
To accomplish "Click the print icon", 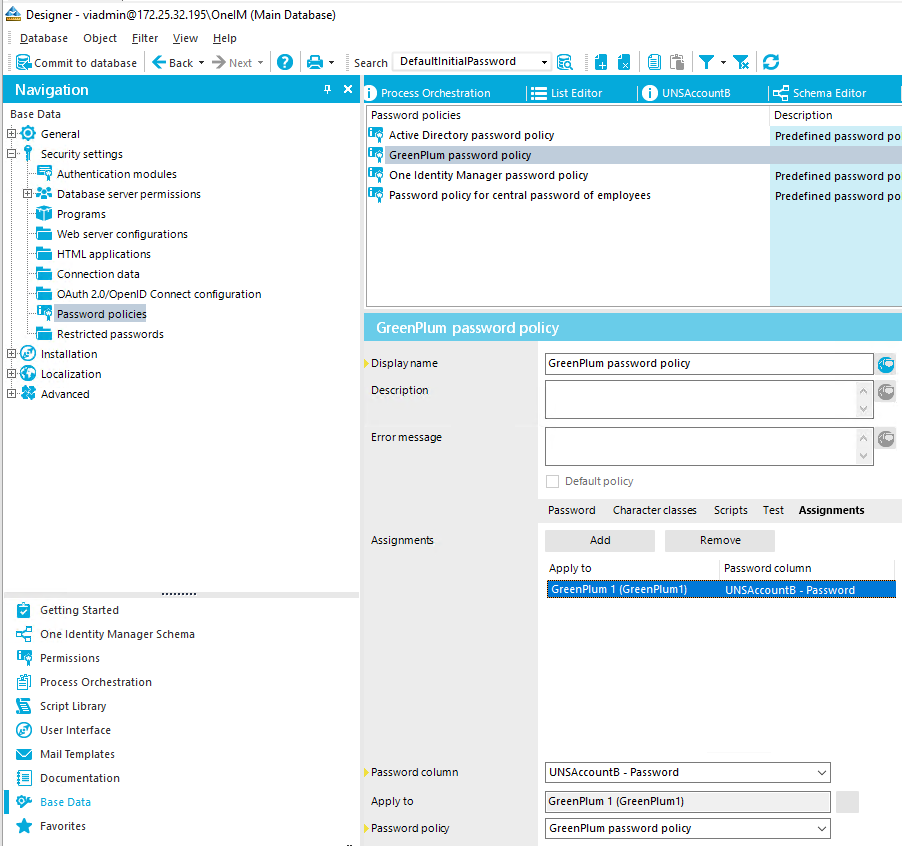I will [x=314, y=61].
